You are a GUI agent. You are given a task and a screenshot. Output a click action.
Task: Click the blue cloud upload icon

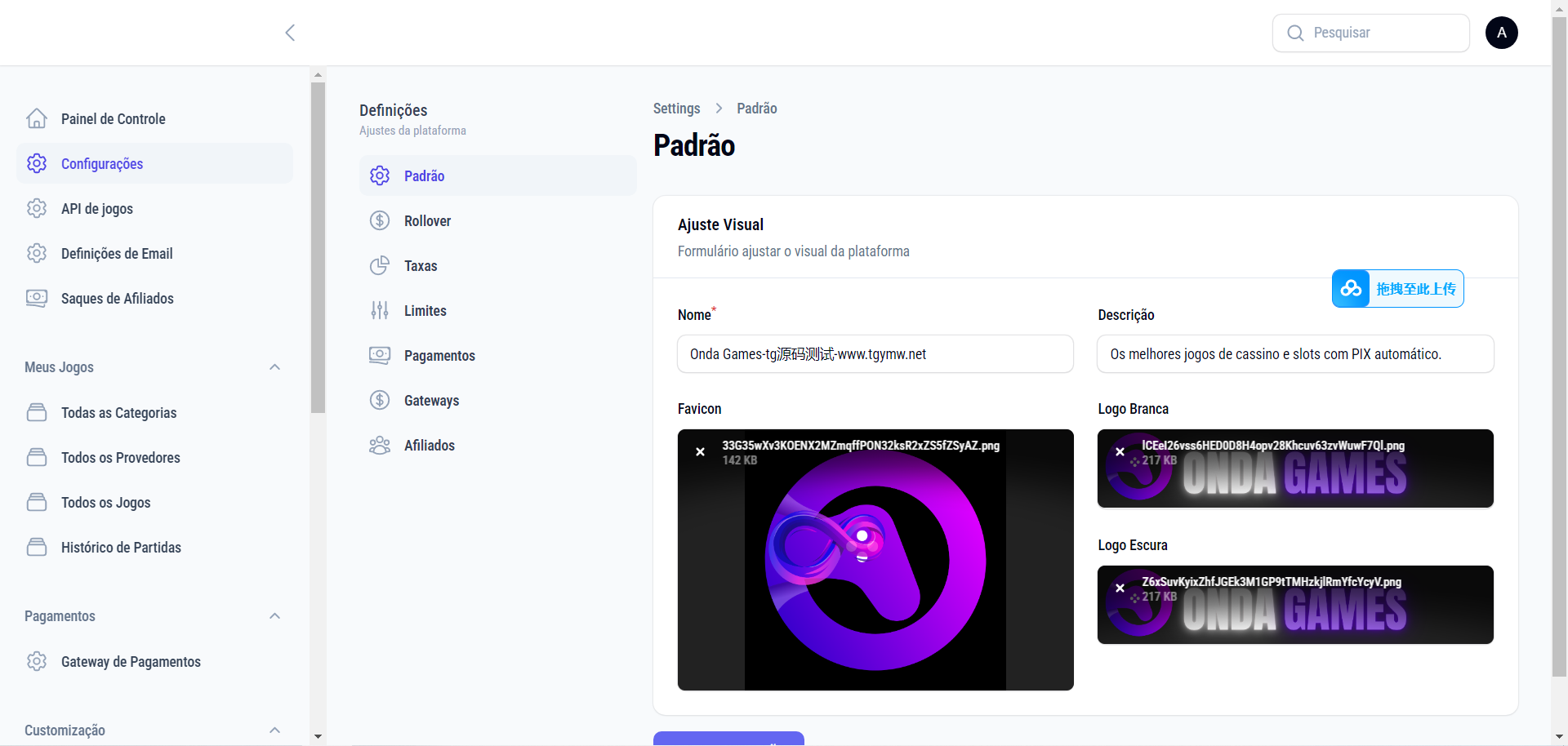point(1351,289)
